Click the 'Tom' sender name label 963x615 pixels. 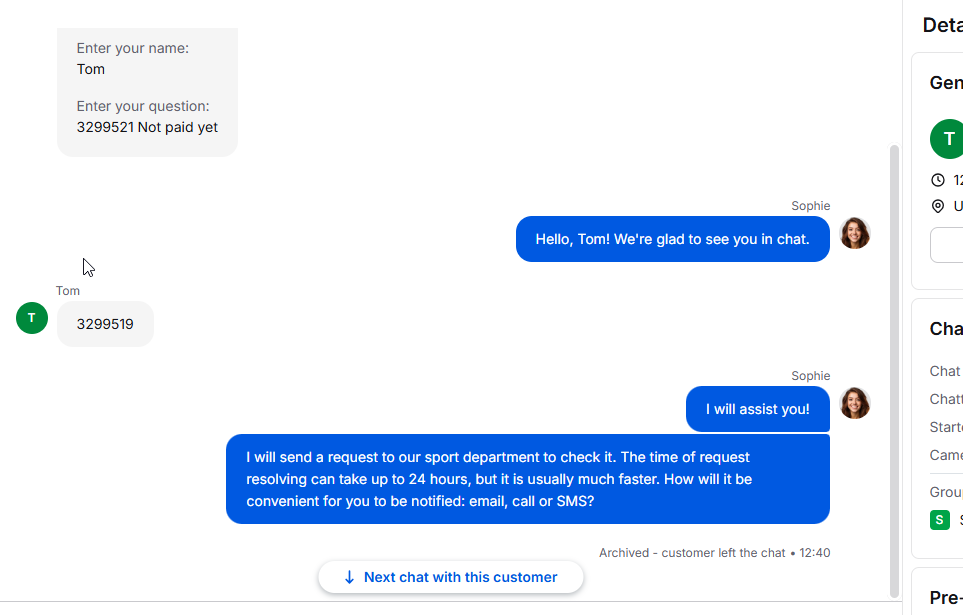click(x=68, y=291)
